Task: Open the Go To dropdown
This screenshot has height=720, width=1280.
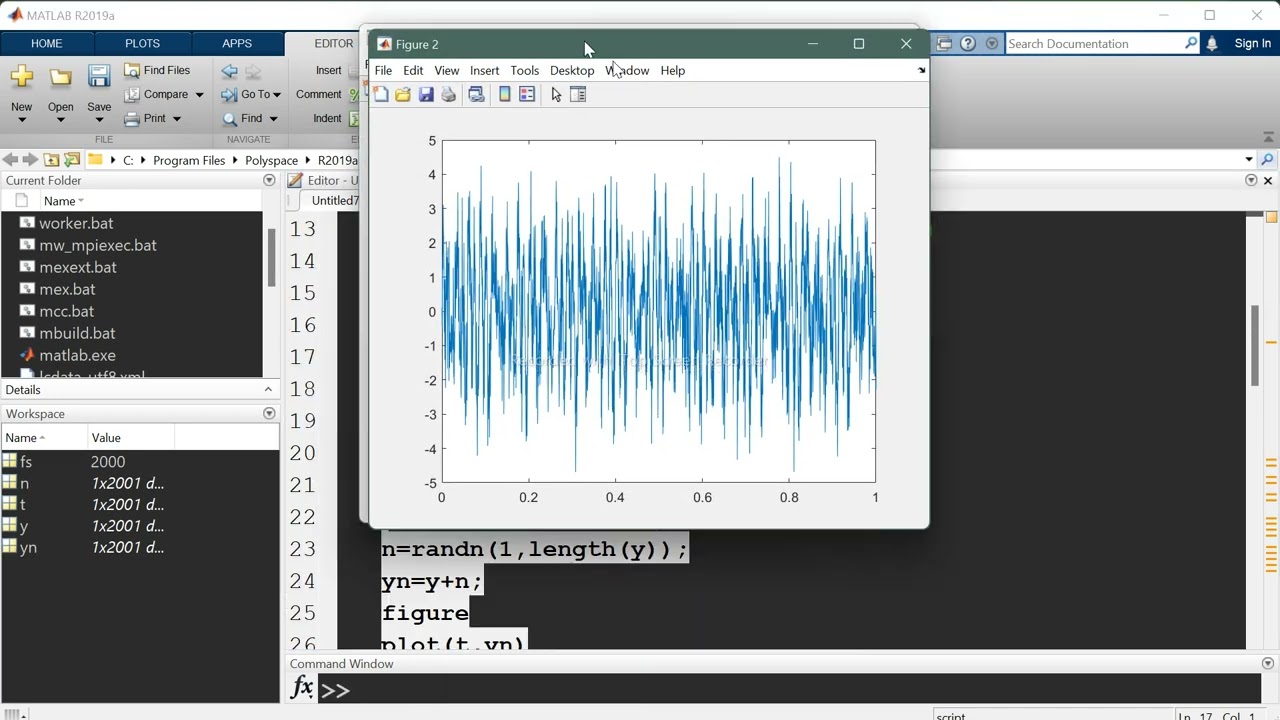Action: point(251,94)
